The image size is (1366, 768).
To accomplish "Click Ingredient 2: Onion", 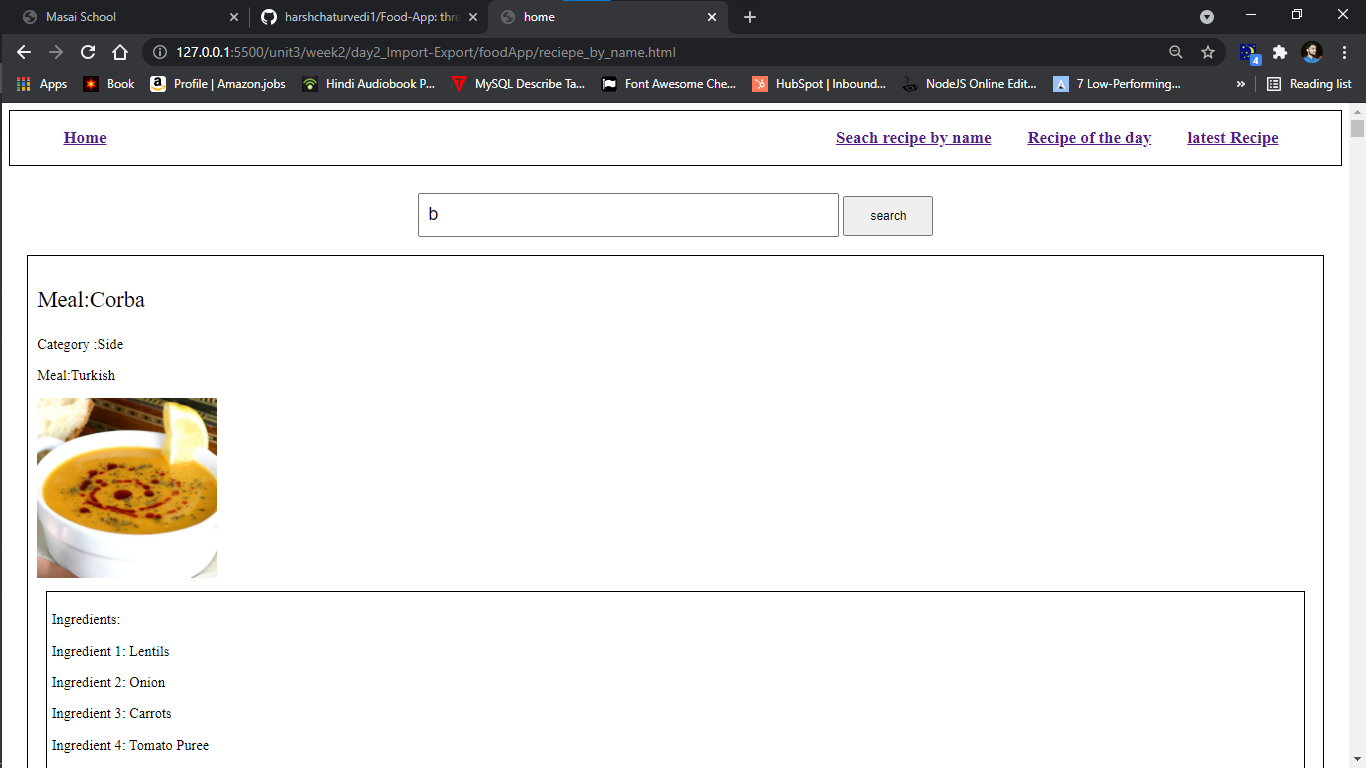I will click(109, 682).
